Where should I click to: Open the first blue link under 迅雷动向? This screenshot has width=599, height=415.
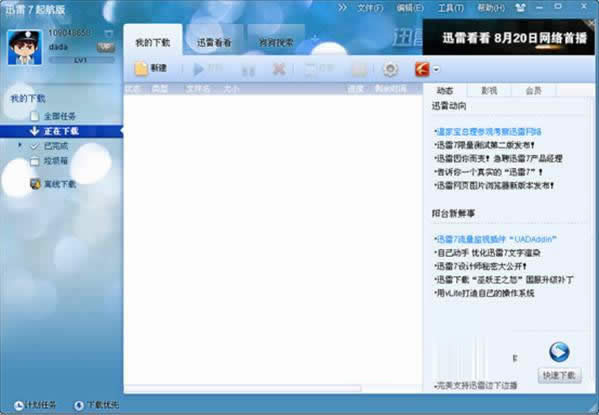click(488, 132)
